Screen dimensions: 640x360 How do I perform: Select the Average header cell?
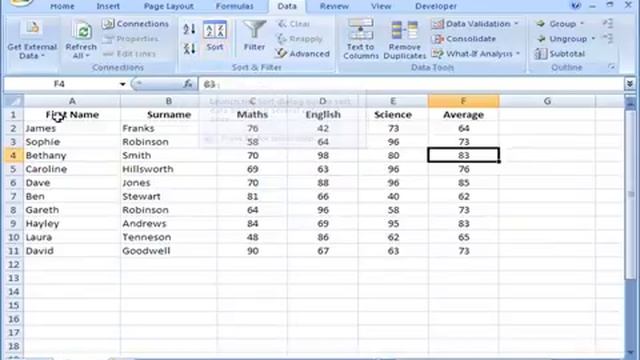(x=463, y=115)
